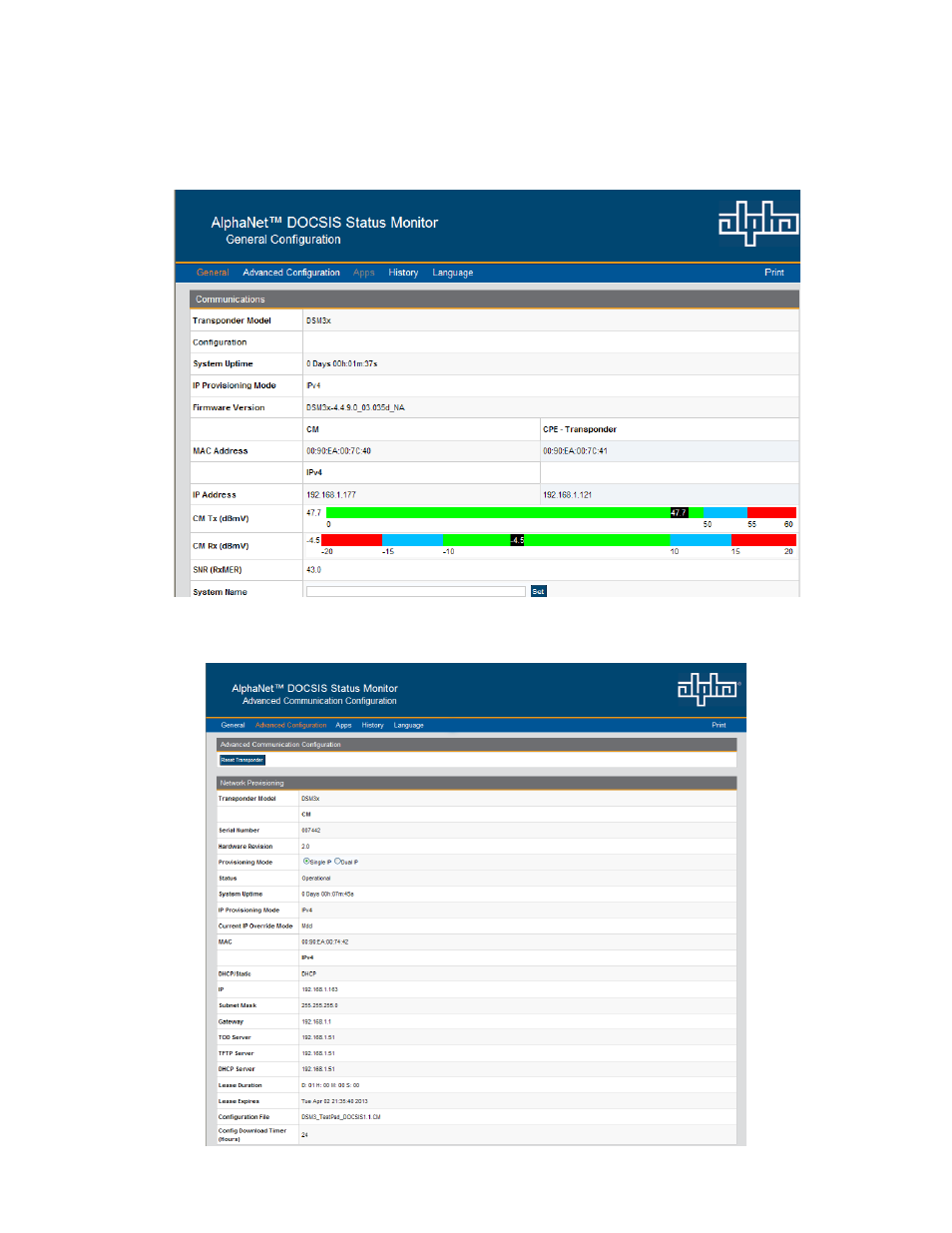This screenshot has height=1233, width=952.
Task: Click the Communications section header
Action: [x=494, y=299]
